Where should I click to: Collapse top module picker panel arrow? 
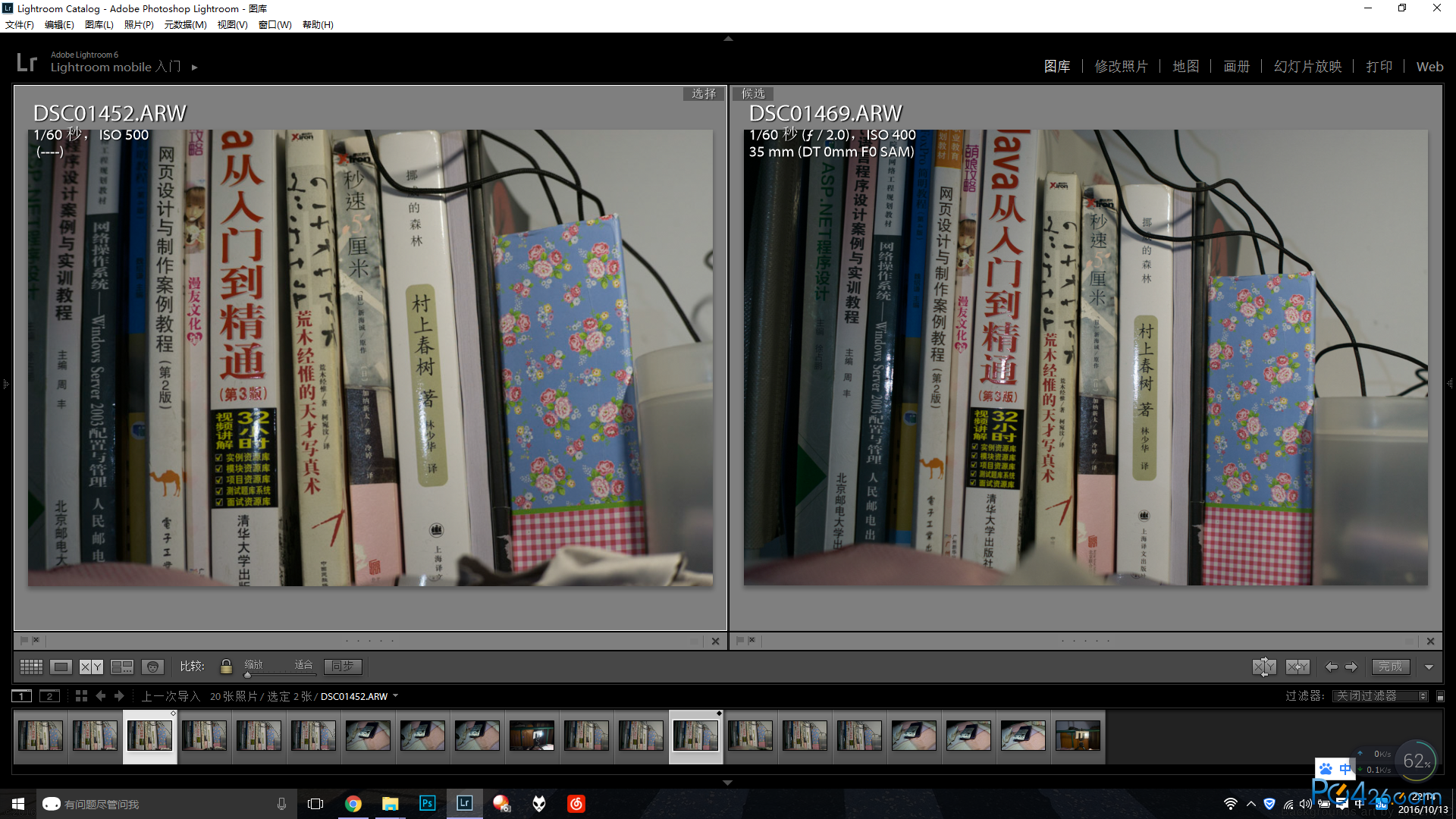coord(728,38)
